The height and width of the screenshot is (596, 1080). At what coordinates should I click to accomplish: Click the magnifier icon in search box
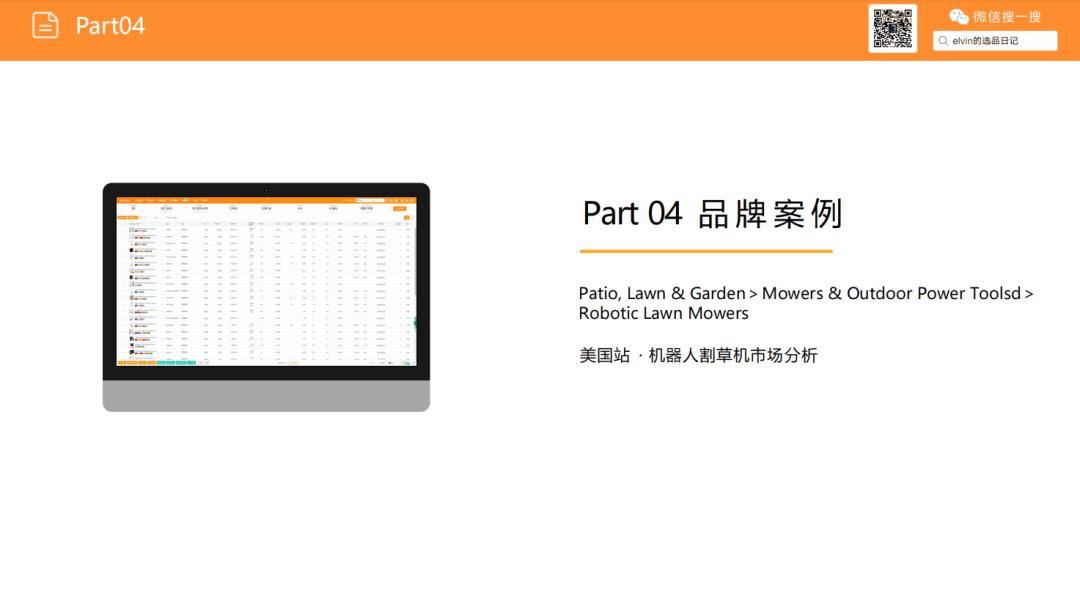(x=943, y=41)
